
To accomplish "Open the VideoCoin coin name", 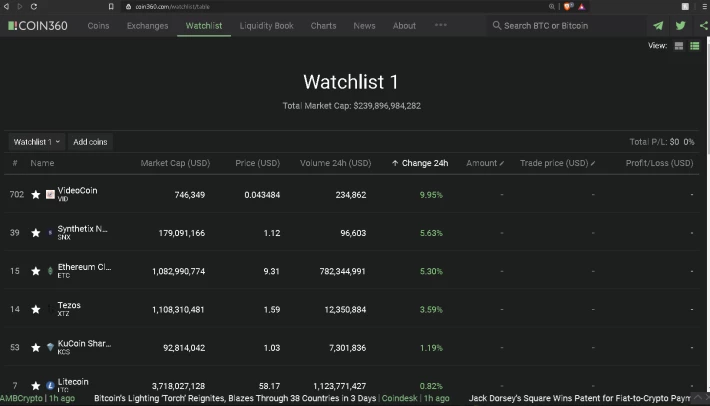I will click(x=77, y=191).
